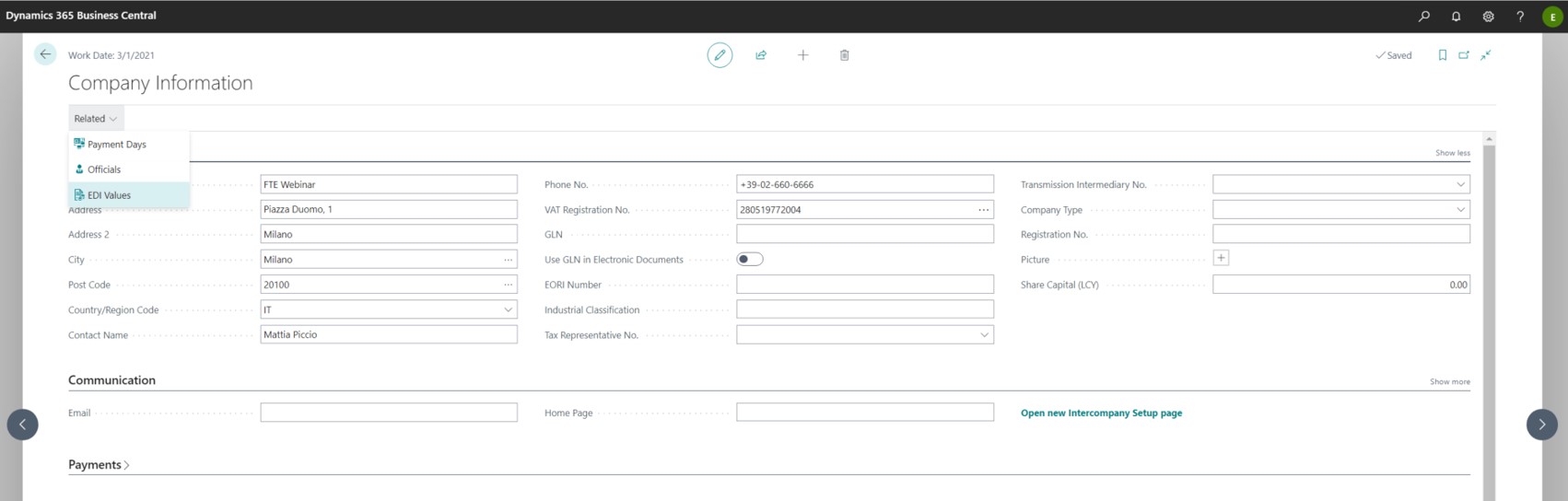Click the trash delete icon
1568x501 pixels.
844,55
